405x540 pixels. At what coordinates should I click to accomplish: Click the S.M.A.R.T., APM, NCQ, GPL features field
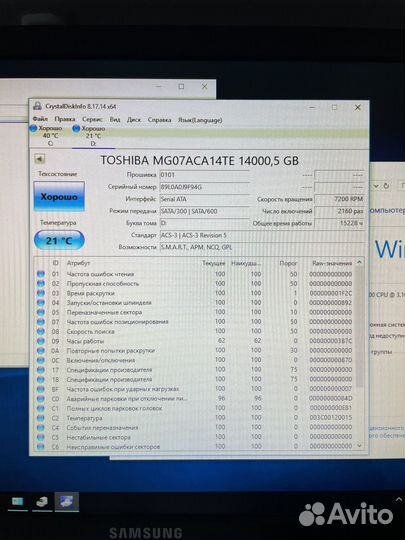(x=262, y=247)
